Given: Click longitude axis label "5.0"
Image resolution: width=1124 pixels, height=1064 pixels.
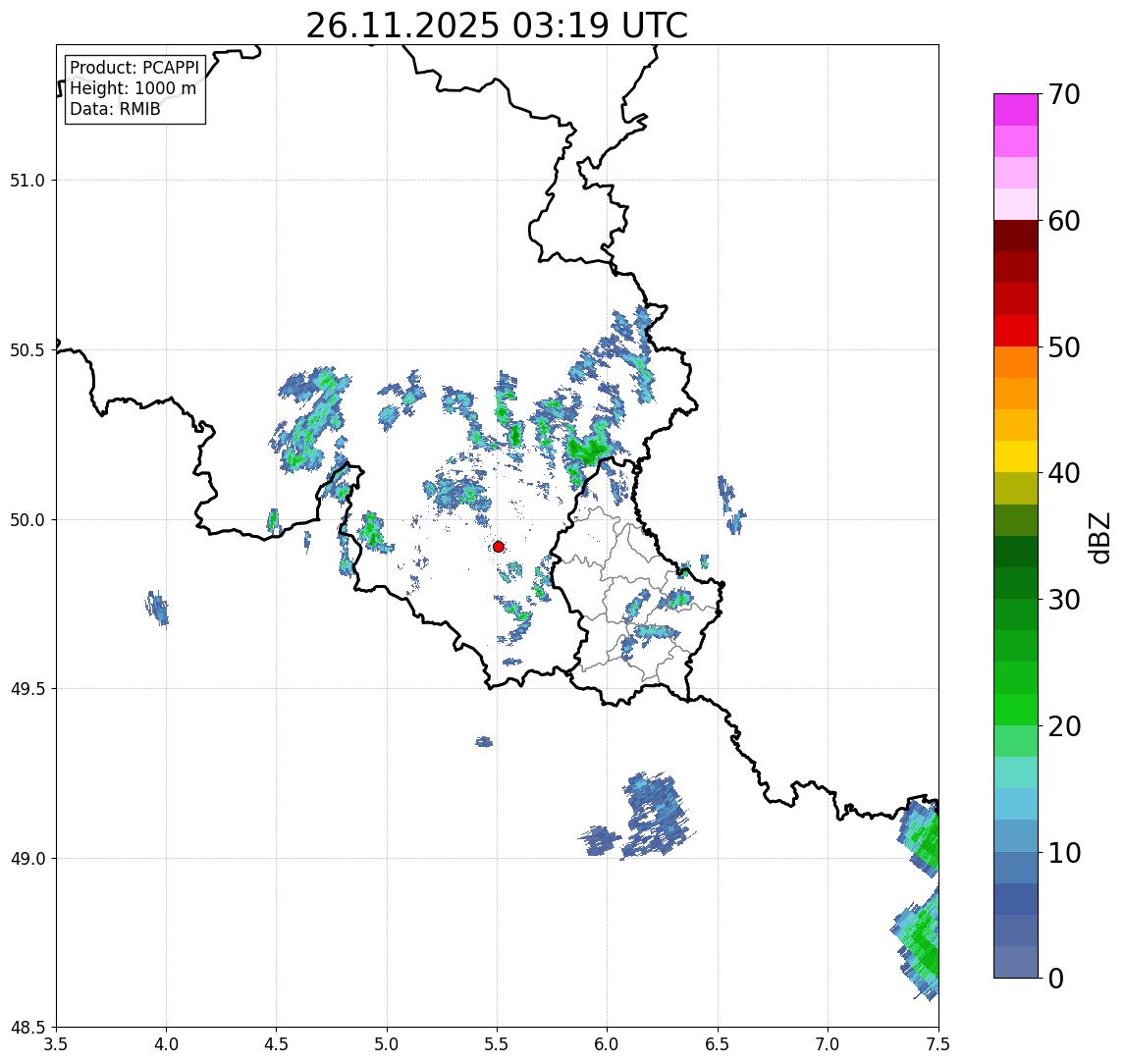Looking at the screenshot, I should tap(387, 1044).
